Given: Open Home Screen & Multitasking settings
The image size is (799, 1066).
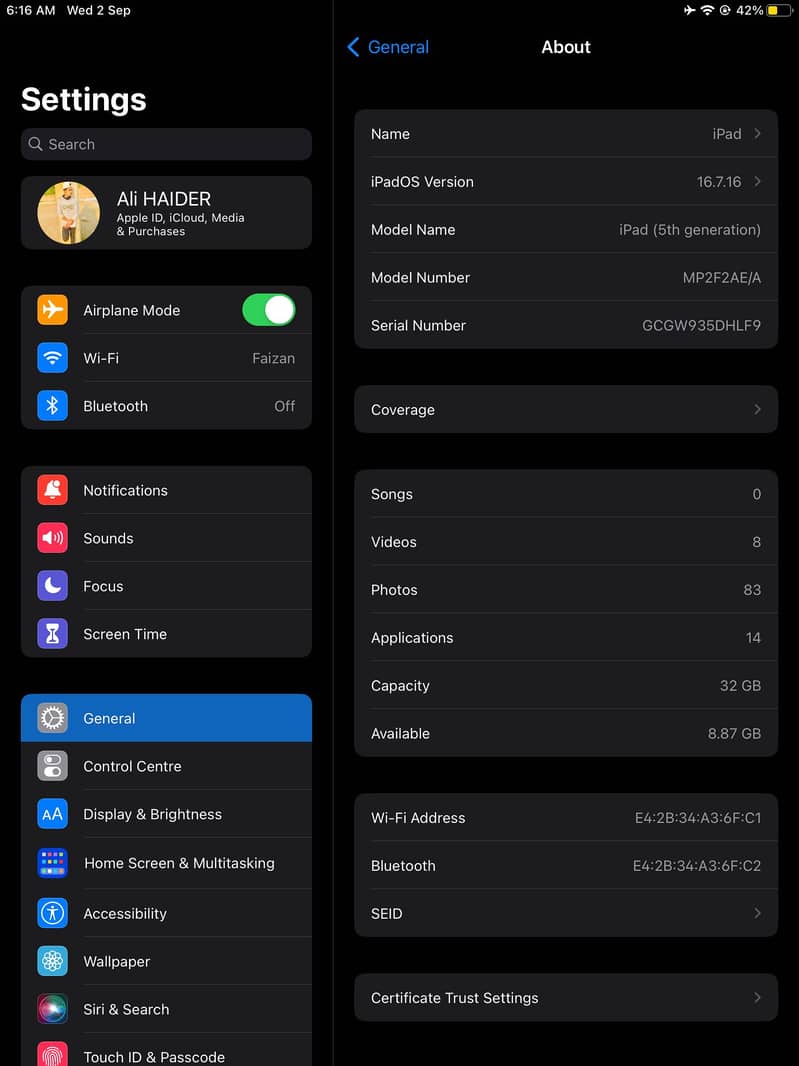Looking at the screenshot, I should 167,863.
